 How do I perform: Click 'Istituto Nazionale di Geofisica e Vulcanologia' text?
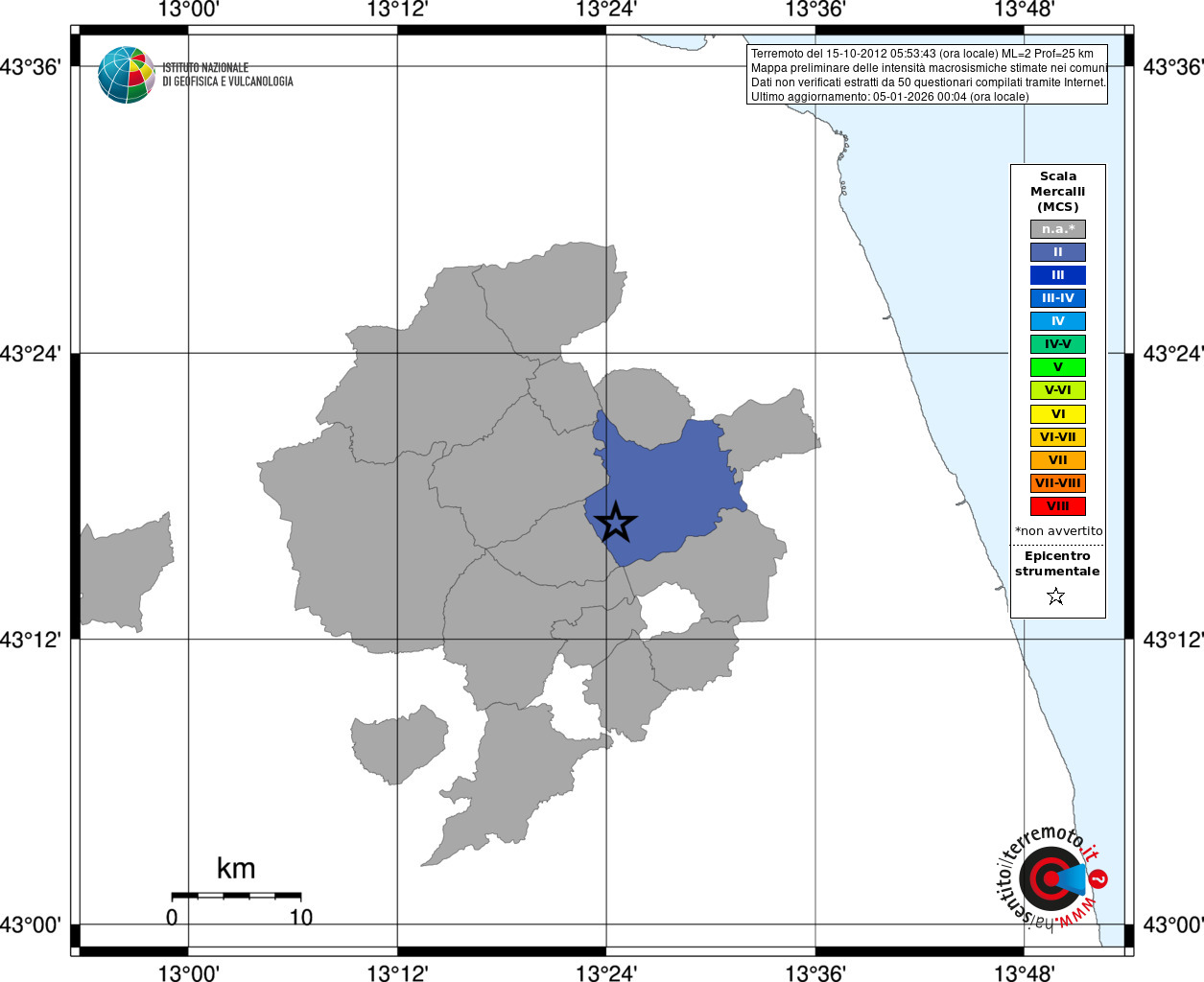[x=227, y=75]
